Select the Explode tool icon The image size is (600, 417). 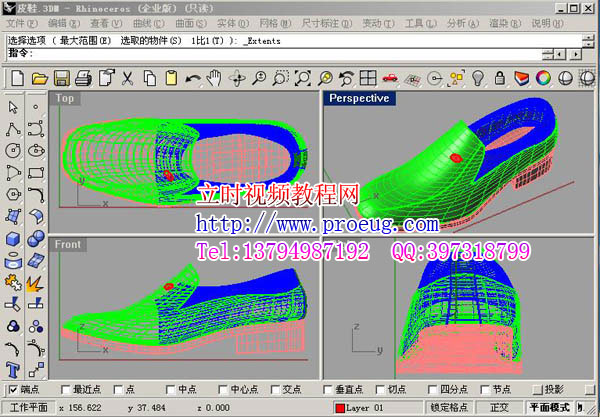[x=35, y=283]
